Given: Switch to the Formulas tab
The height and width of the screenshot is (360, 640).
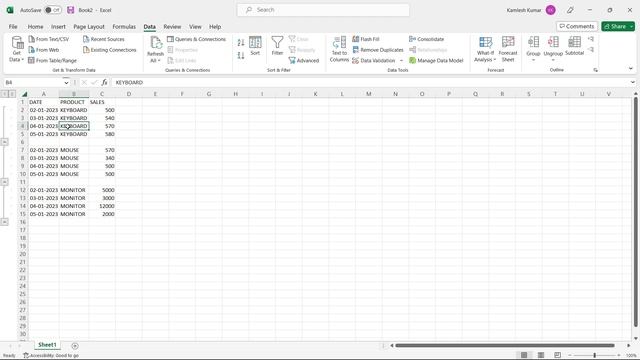Looking at the screenshot, I should 124,27.
